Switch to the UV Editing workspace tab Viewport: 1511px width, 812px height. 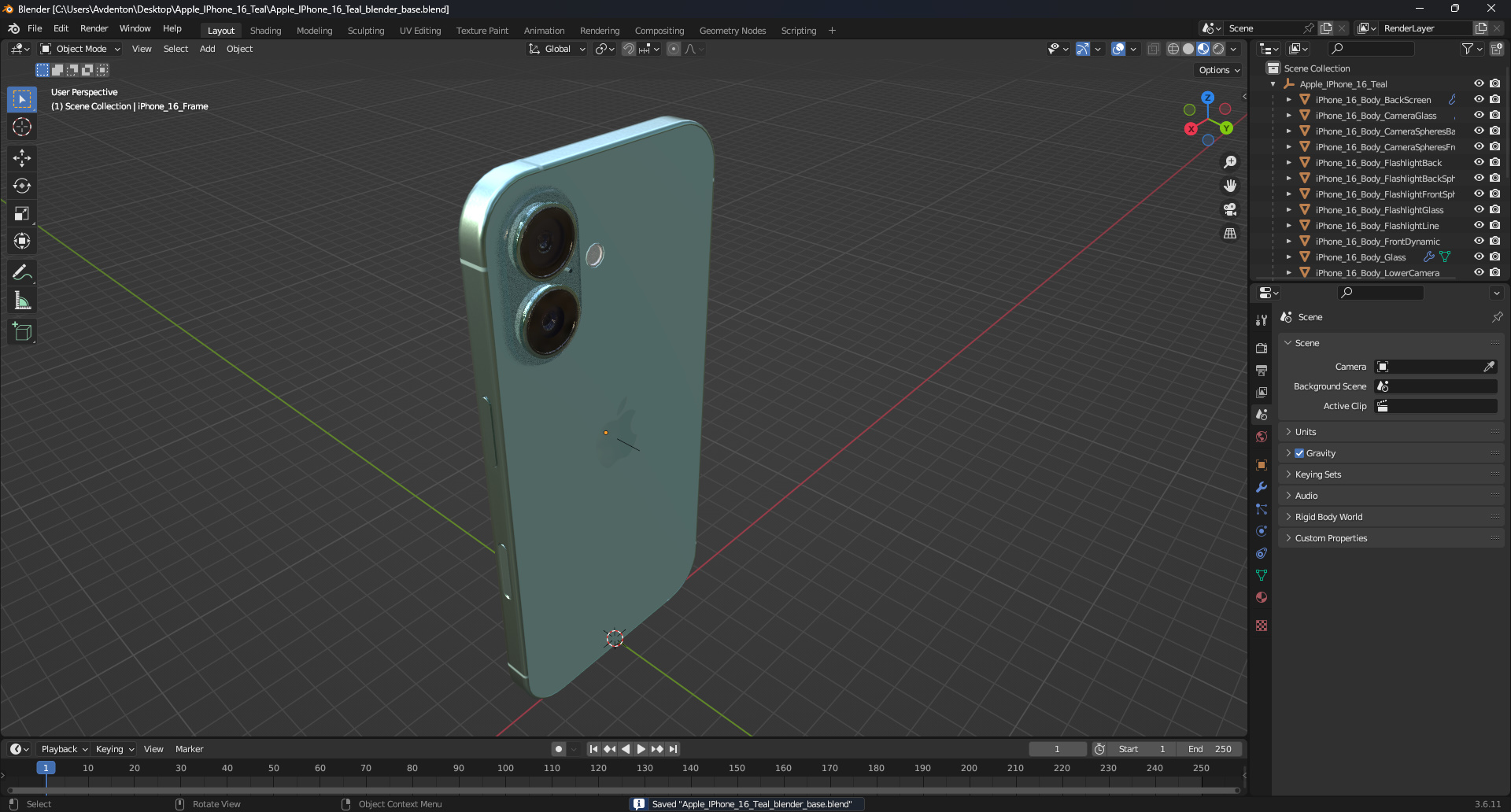click(420, 31)
